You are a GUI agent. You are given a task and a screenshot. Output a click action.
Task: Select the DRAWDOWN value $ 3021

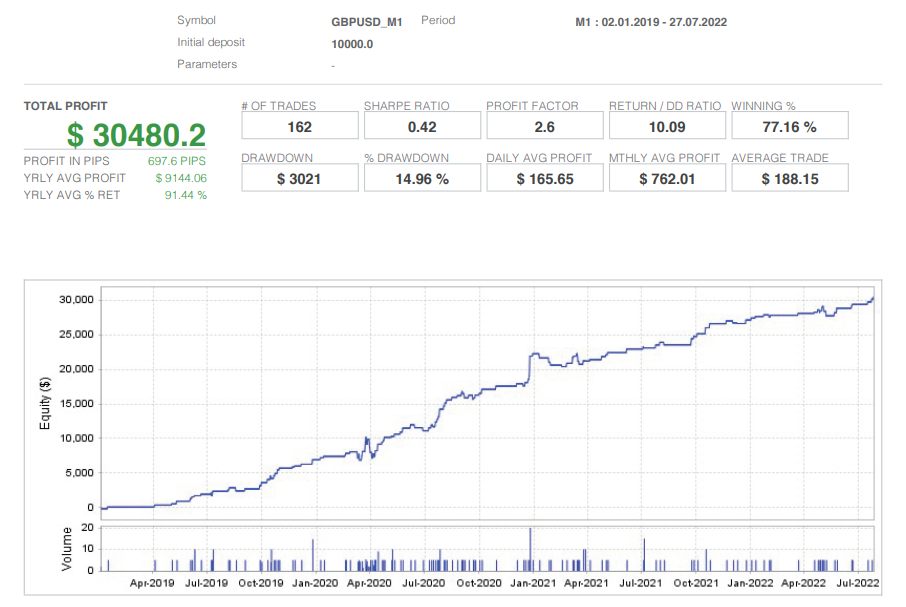point(299,177)
